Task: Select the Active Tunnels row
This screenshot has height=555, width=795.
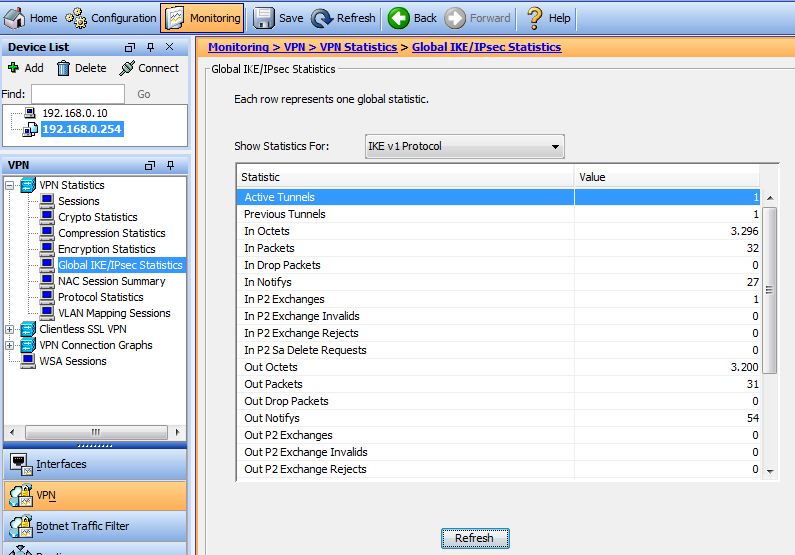Action: [x=498, y=197]
